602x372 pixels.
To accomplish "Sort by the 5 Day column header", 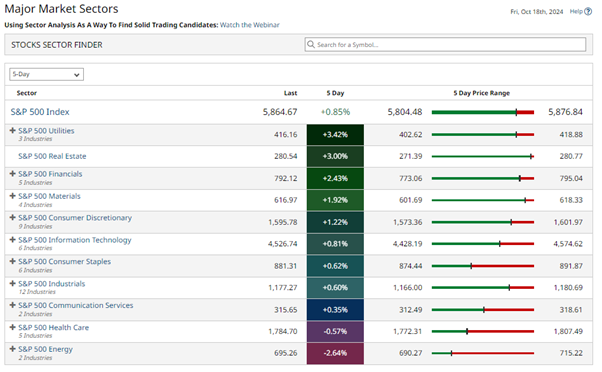I will pyautogui.click(x=335, y=93).
